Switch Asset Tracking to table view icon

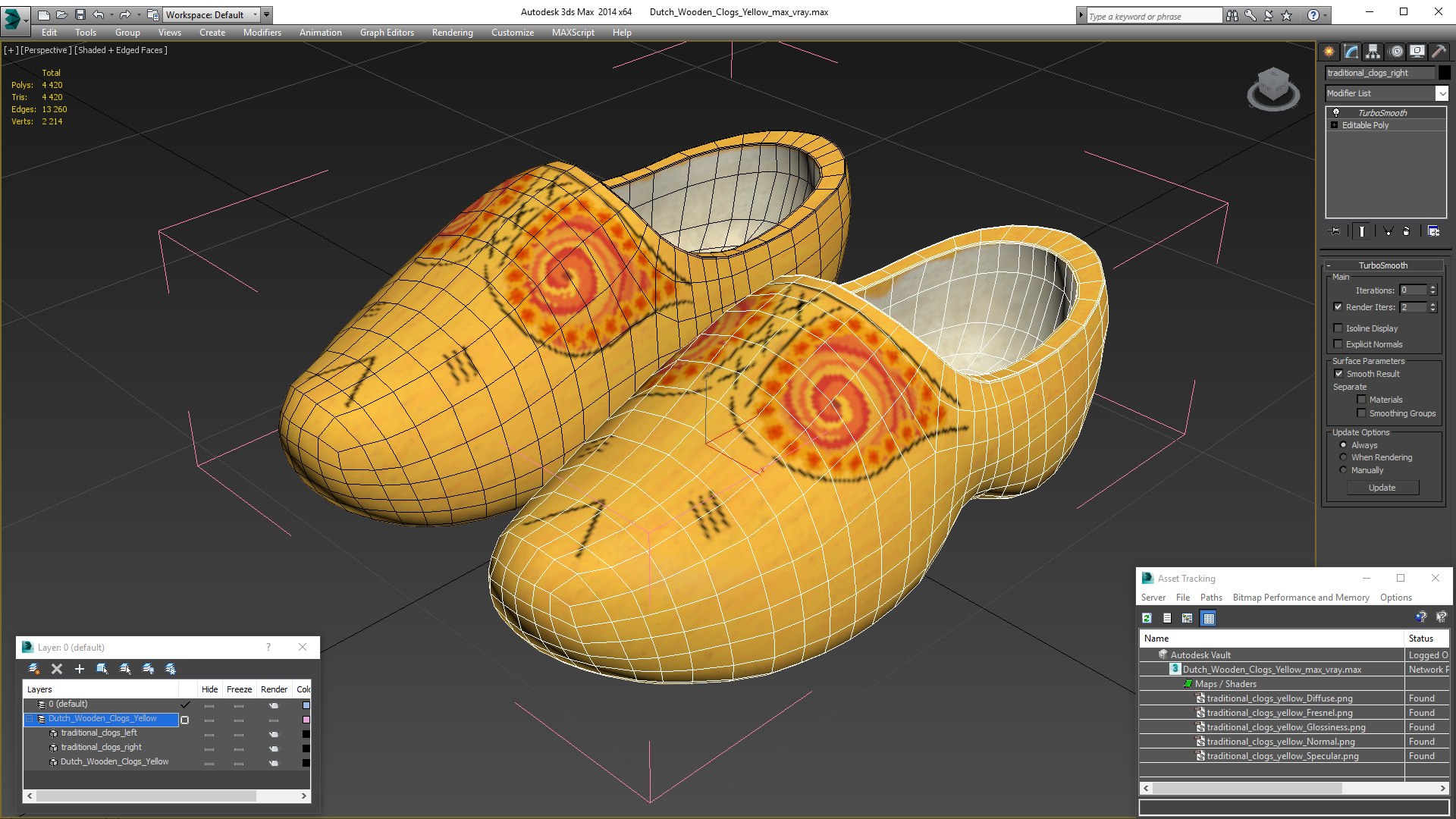pyautogui.click(x=1209, y=618)
